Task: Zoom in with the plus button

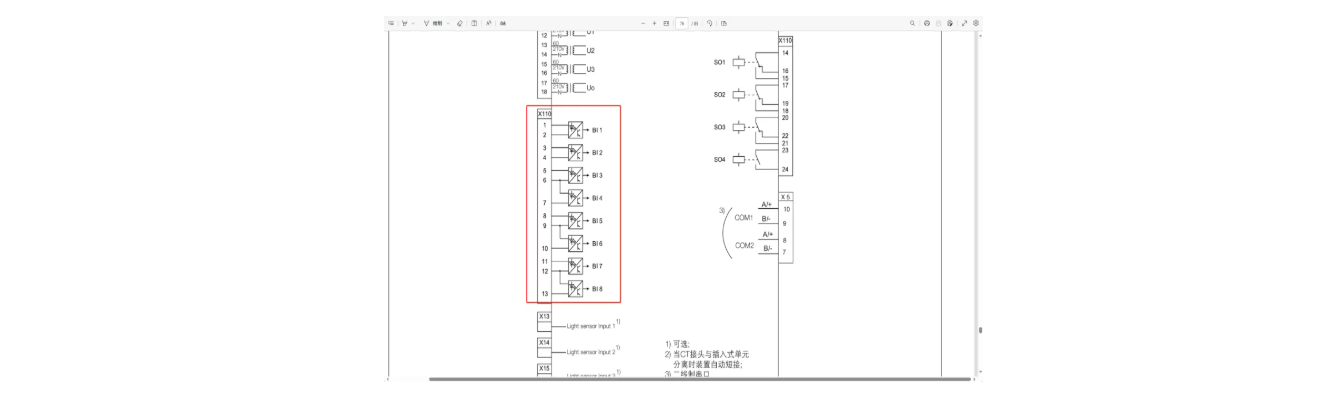Action: point(654,23)
